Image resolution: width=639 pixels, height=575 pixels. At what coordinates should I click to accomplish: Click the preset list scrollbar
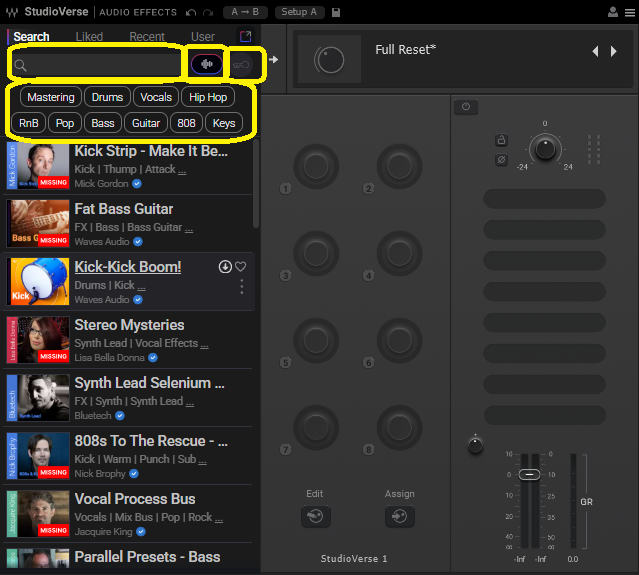pos(256,184)
